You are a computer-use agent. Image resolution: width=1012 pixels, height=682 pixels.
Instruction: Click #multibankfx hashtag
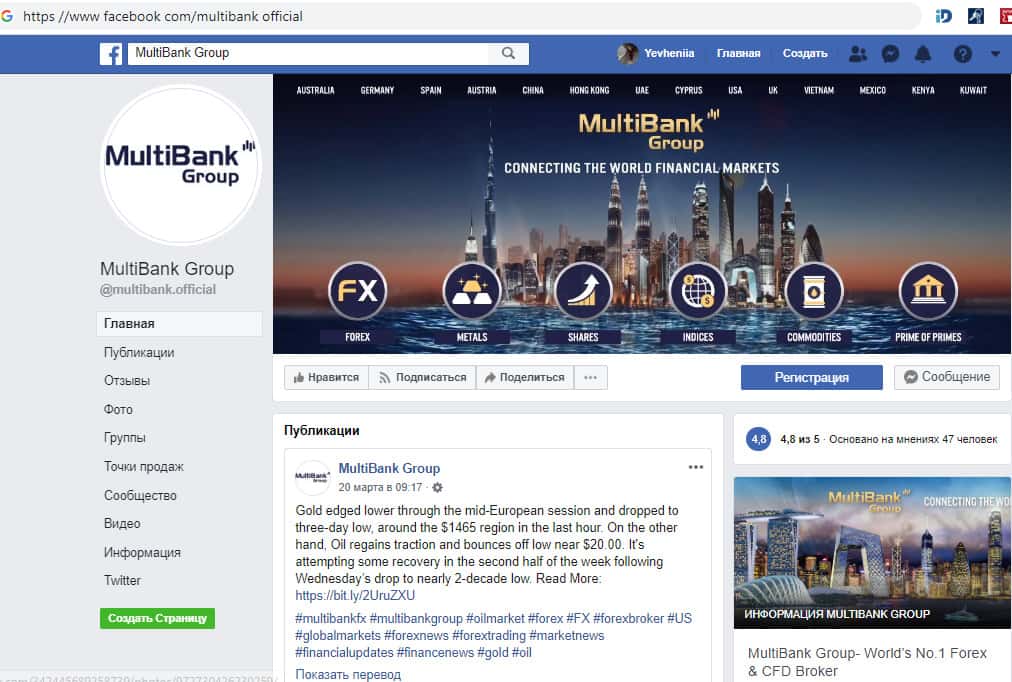click(x=330, y=618)
